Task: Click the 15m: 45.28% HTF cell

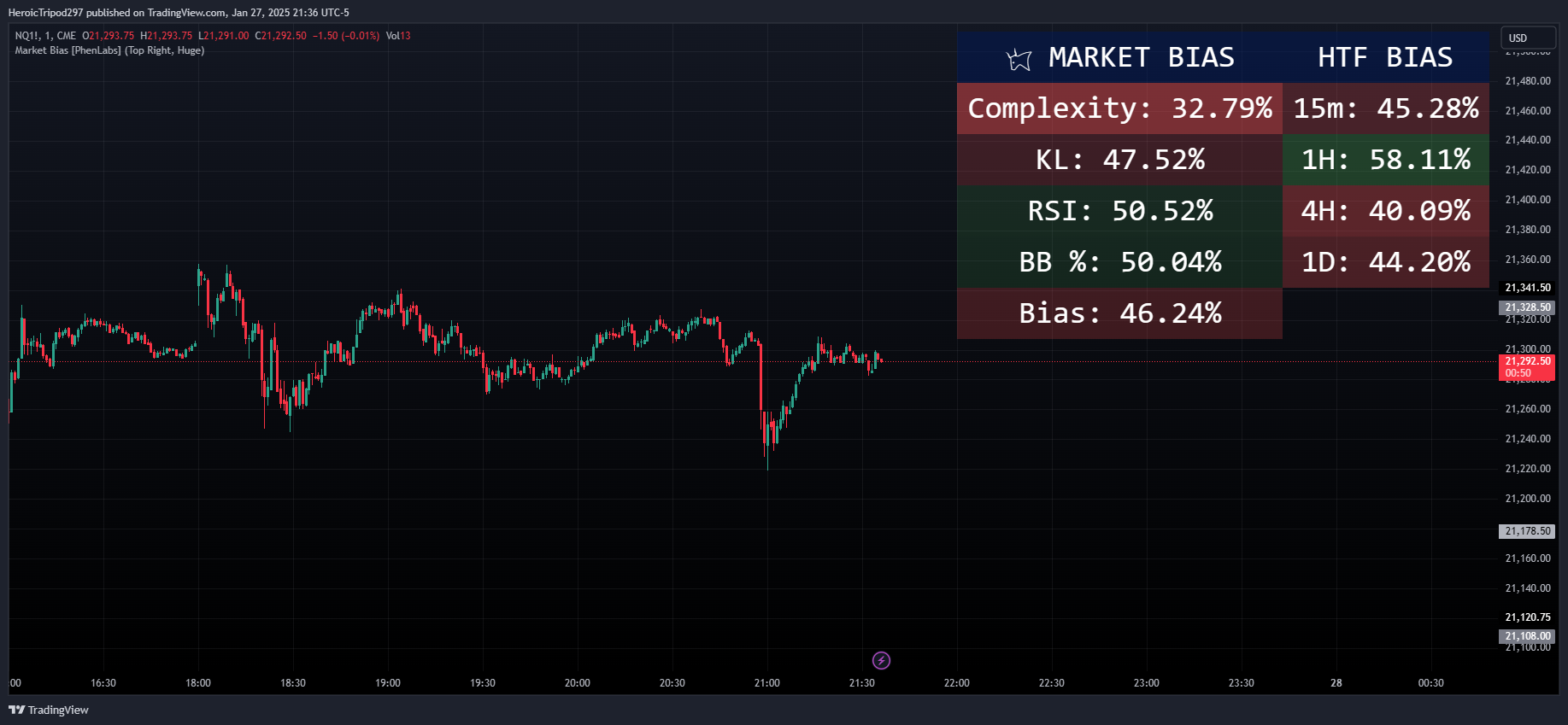Action: 1386,108
